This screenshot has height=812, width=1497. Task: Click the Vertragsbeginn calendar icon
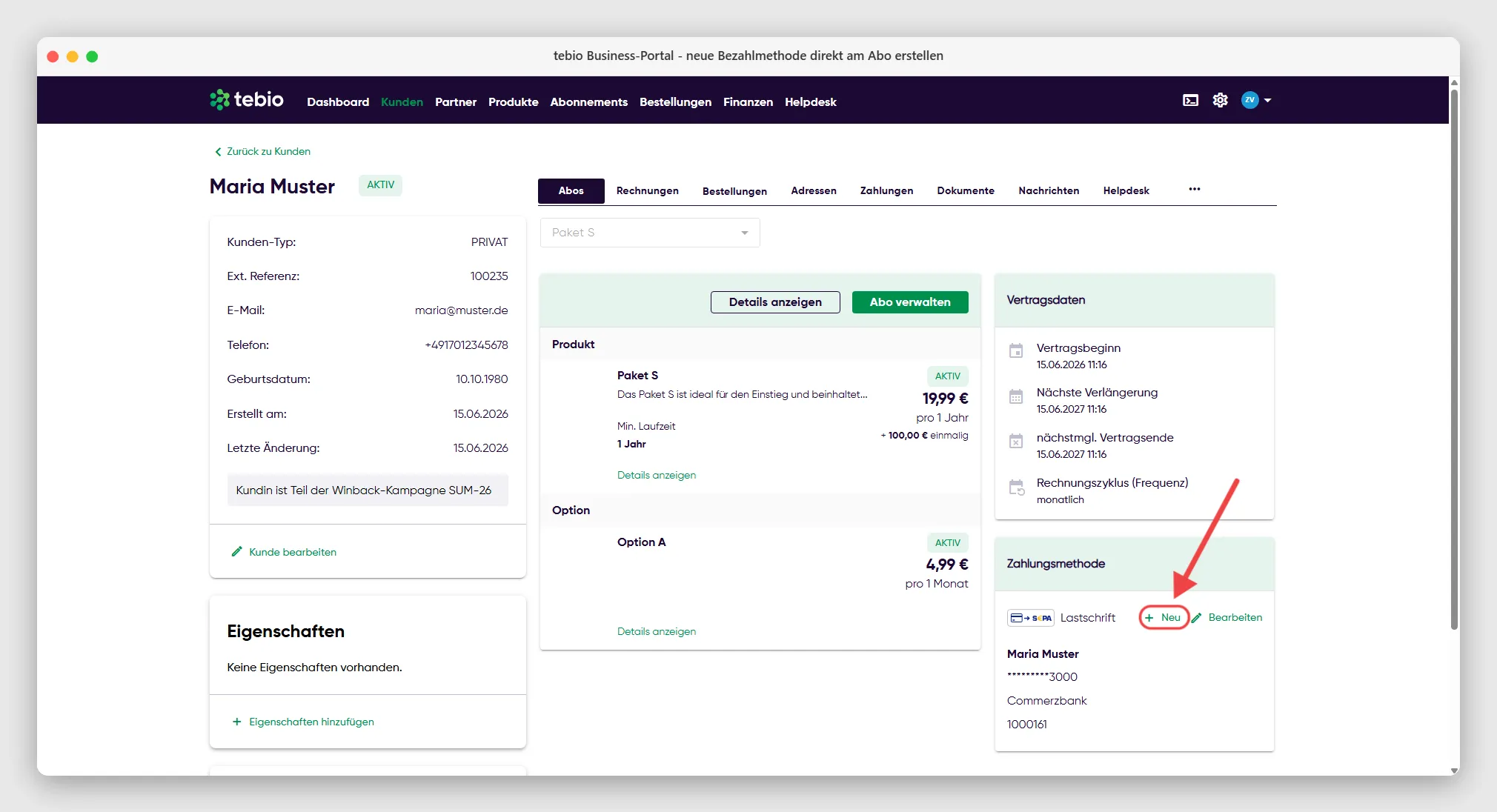pos(1016,350)
